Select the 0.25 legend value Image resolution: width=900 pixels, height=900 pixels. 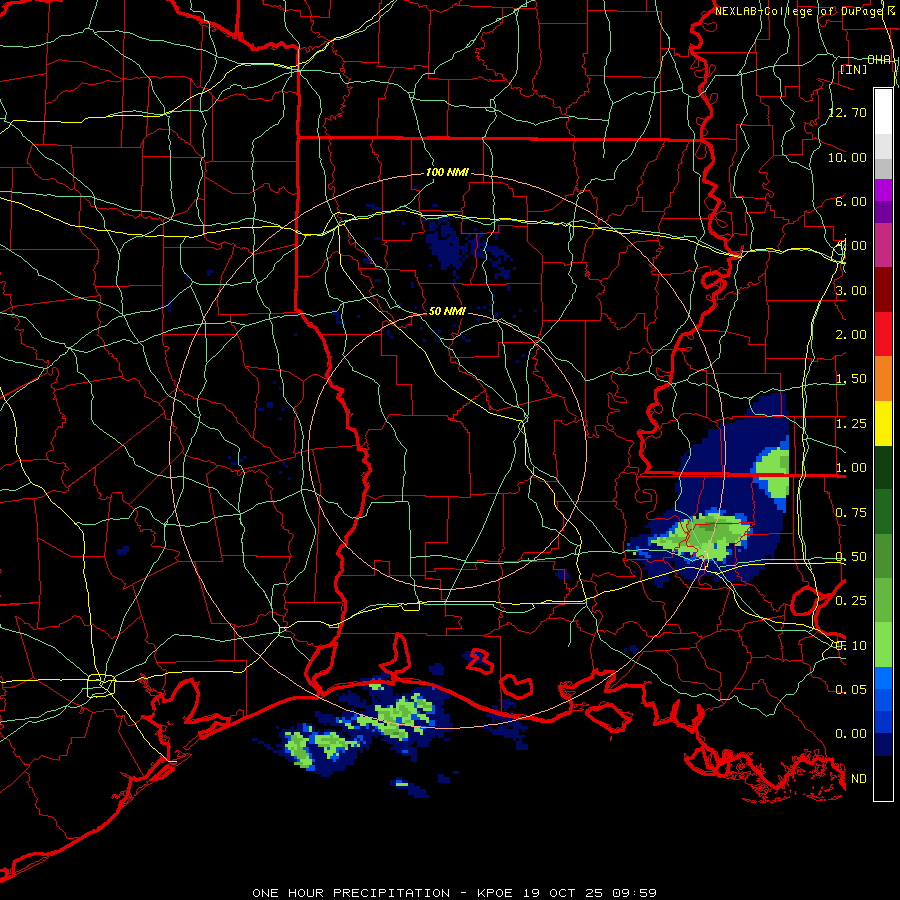pos(851,601)
